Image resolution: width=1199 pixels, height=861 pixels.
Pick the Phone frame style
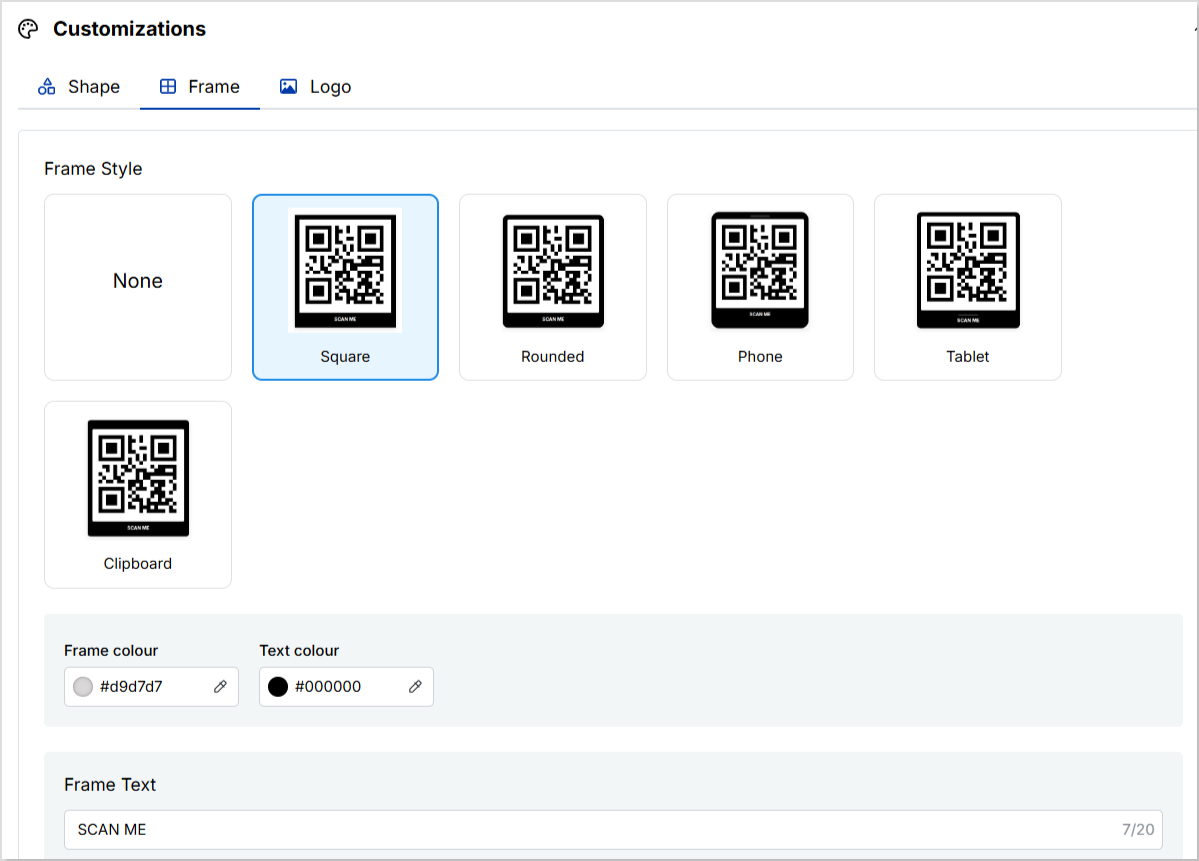pos(760,287)
